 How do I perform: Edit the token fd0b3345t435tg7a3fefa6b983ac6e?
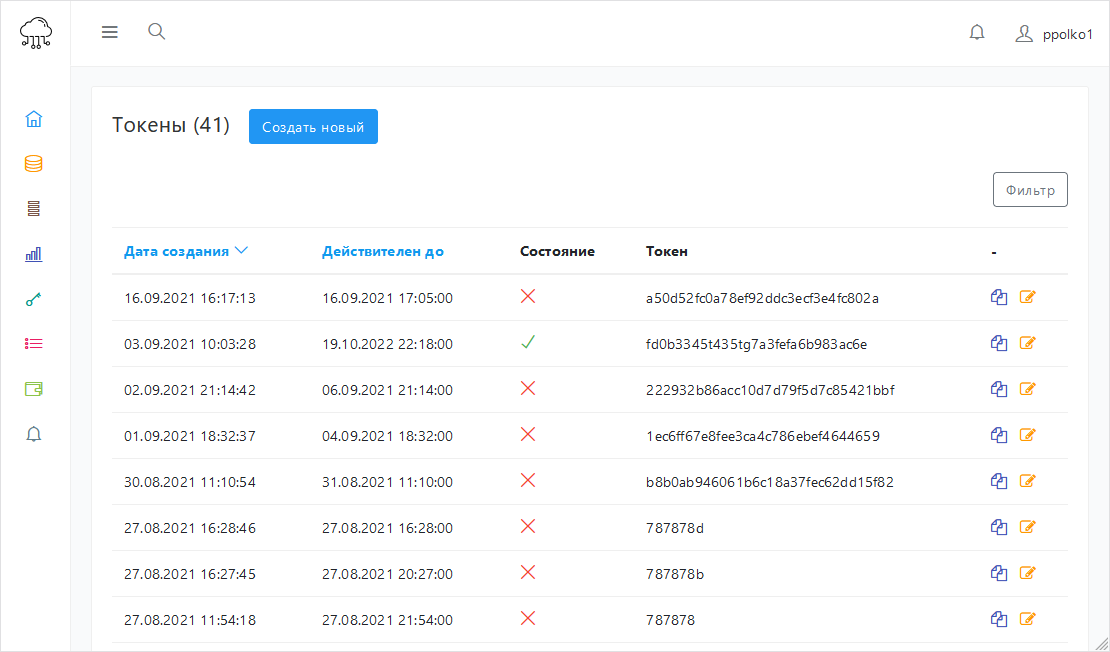[1027, 343]
